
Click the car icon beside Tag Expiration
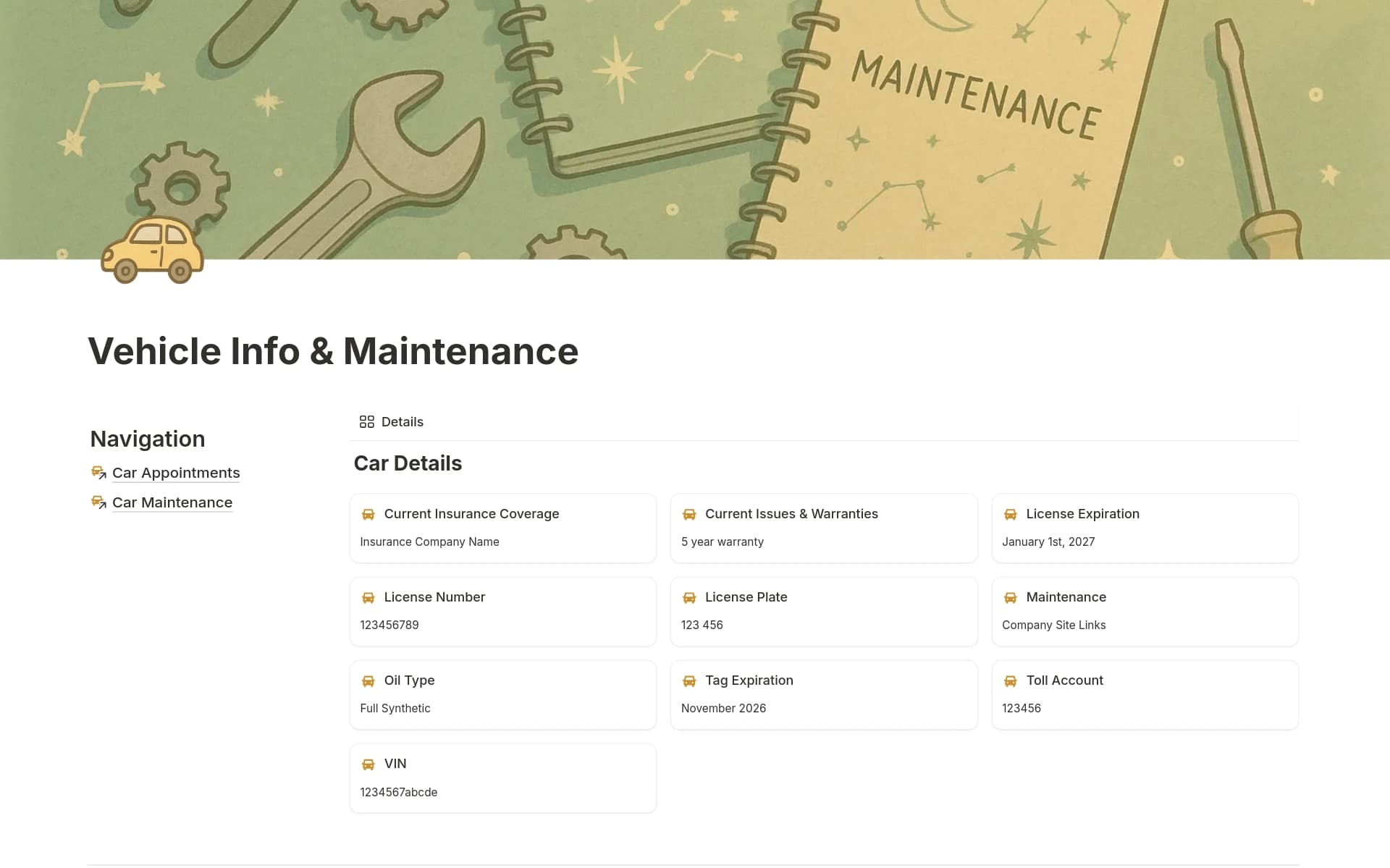(x=690, y=681)
